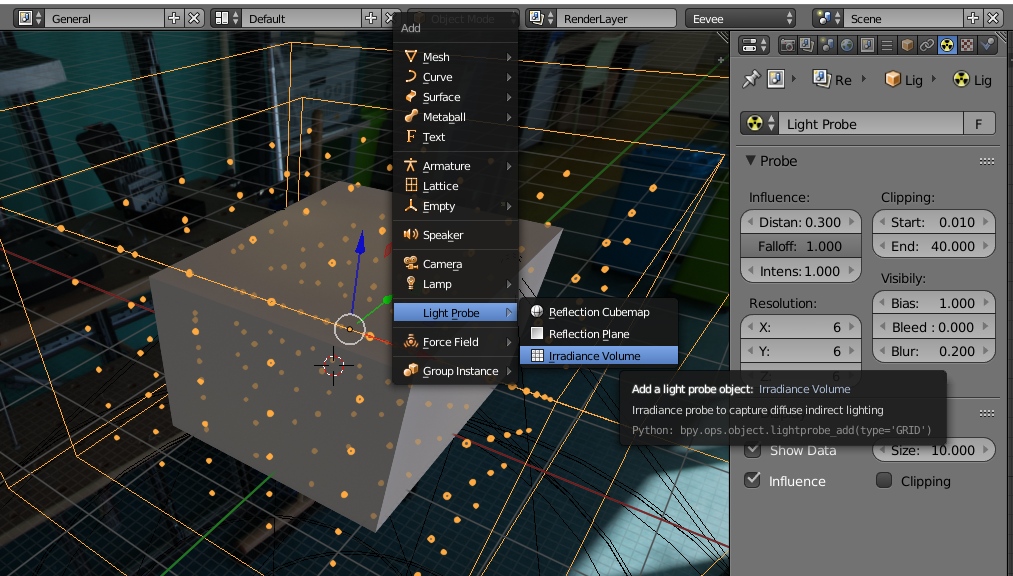
Task: Open the Render properties camera tab
Action: 788,45
